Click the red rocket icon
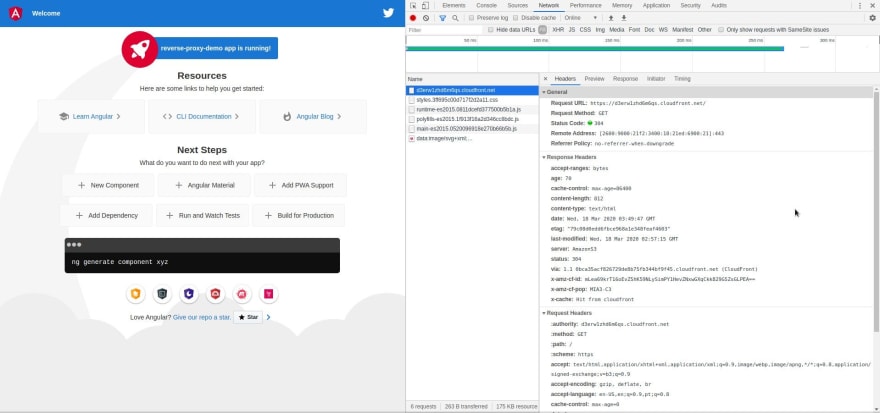Image resolution: width=880 pixels, height=413 pixels. [140, 49]
